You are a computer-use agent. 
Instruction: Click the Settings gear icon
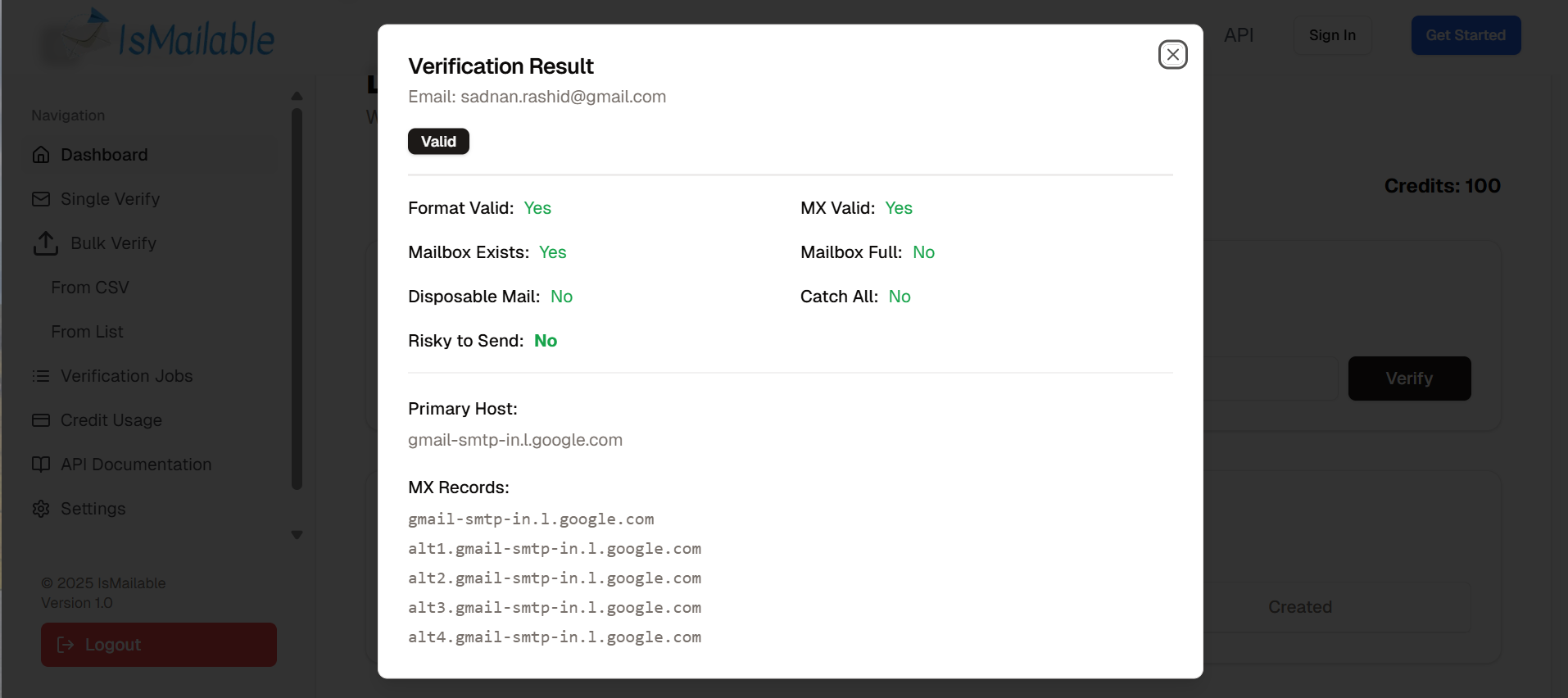(x=41, y=509)
